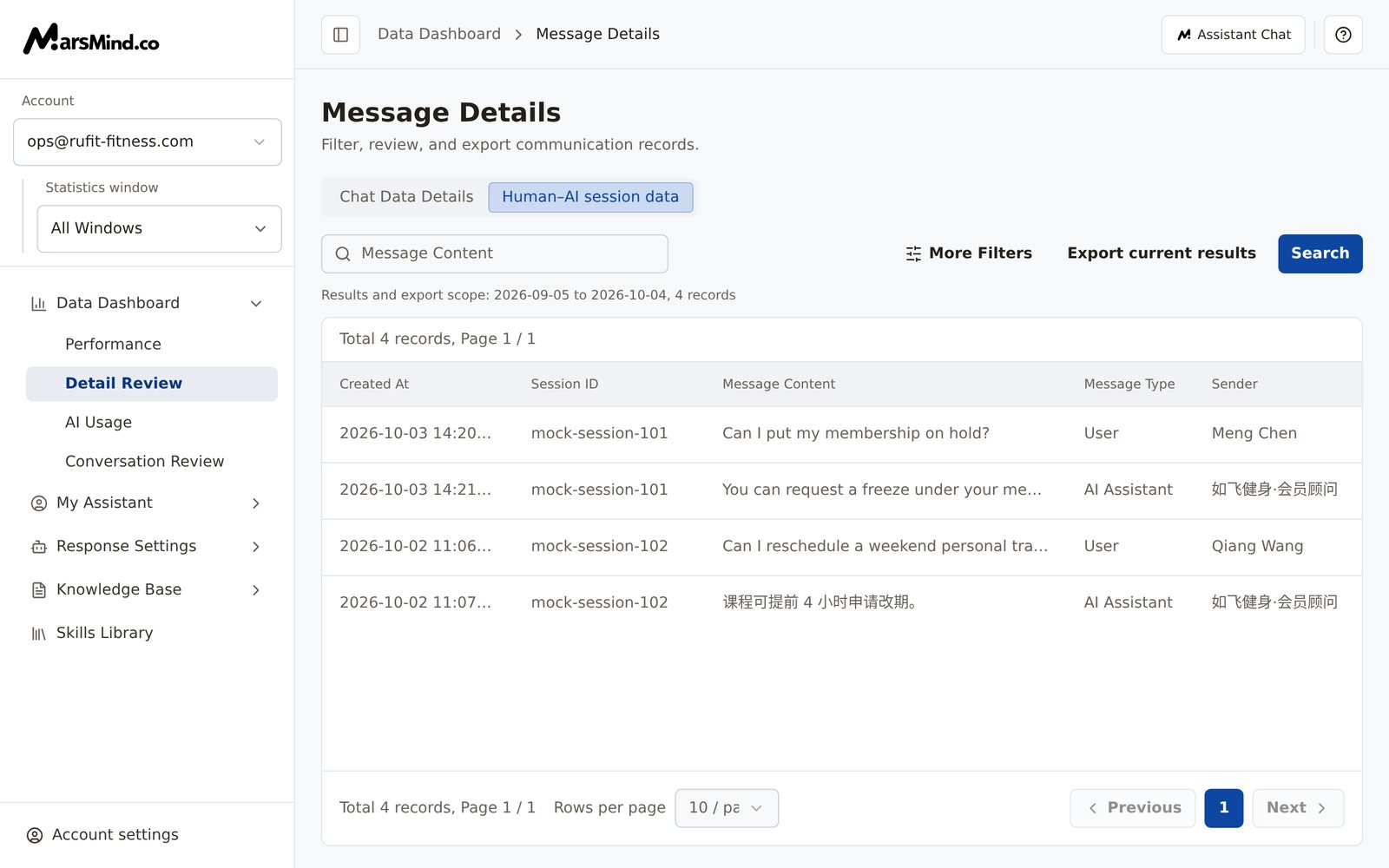The width and height of the screenshot is (1389, 868).
Task: Go to Next page
Action: pyautogui.click(x=1298, y=808)
